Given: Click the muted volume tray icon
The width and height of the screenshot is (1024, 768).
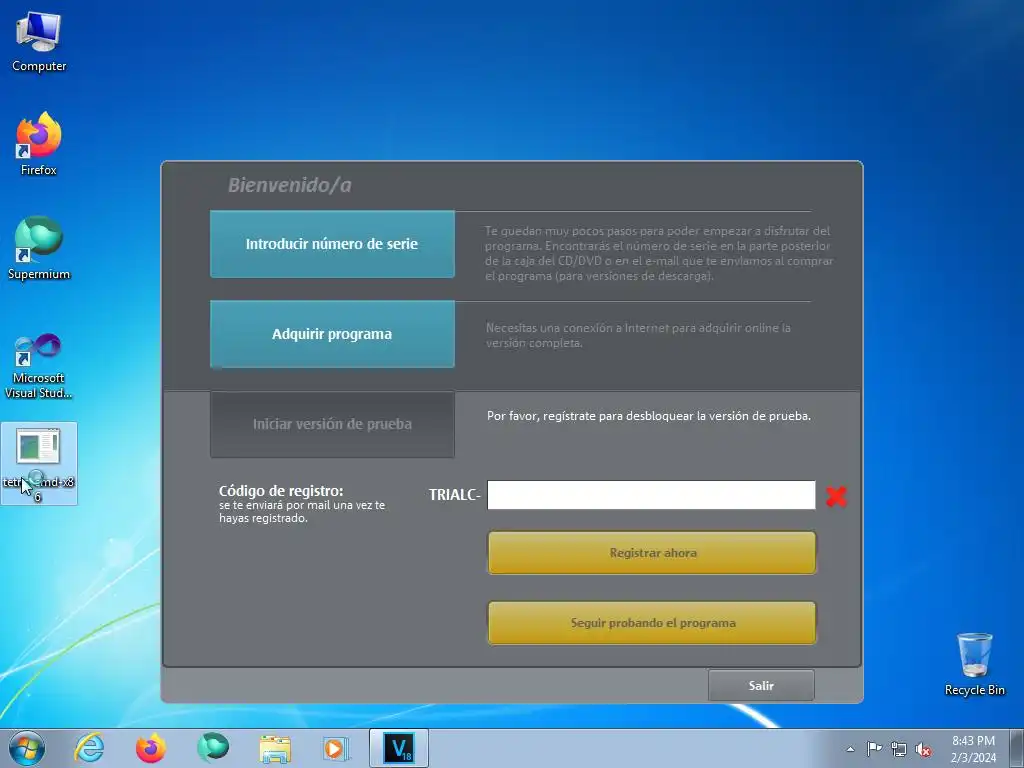Looking at the screenshot, I should (923, 749).
